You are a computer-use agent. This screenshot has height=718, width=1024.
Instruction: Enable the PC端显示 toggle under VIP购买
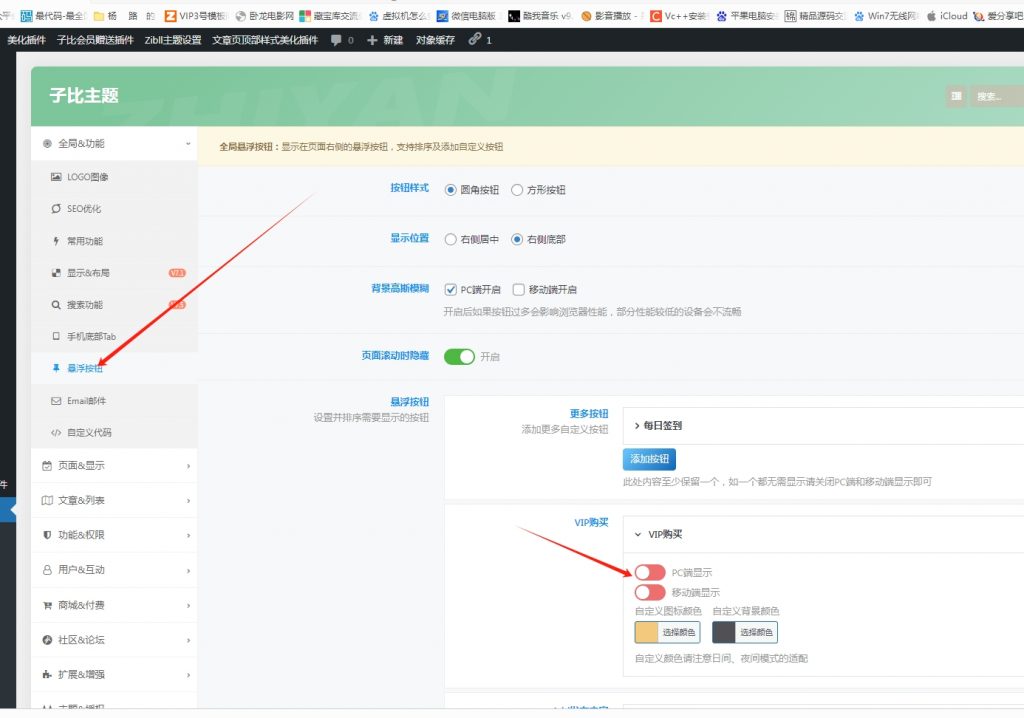coord(650,572)
